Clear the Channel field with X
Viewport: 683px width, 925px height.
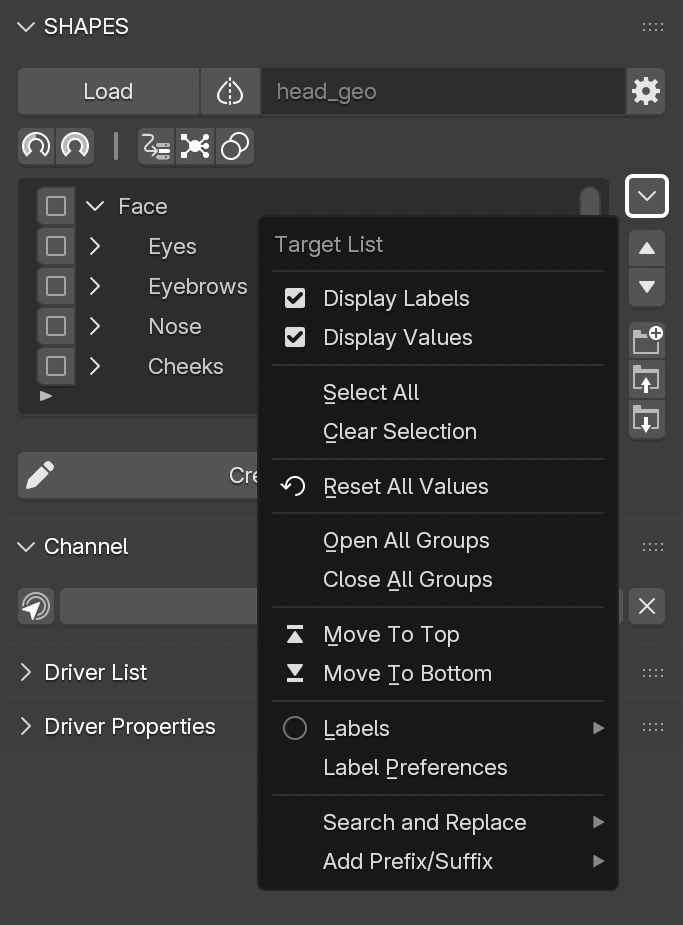coord(647,606)
